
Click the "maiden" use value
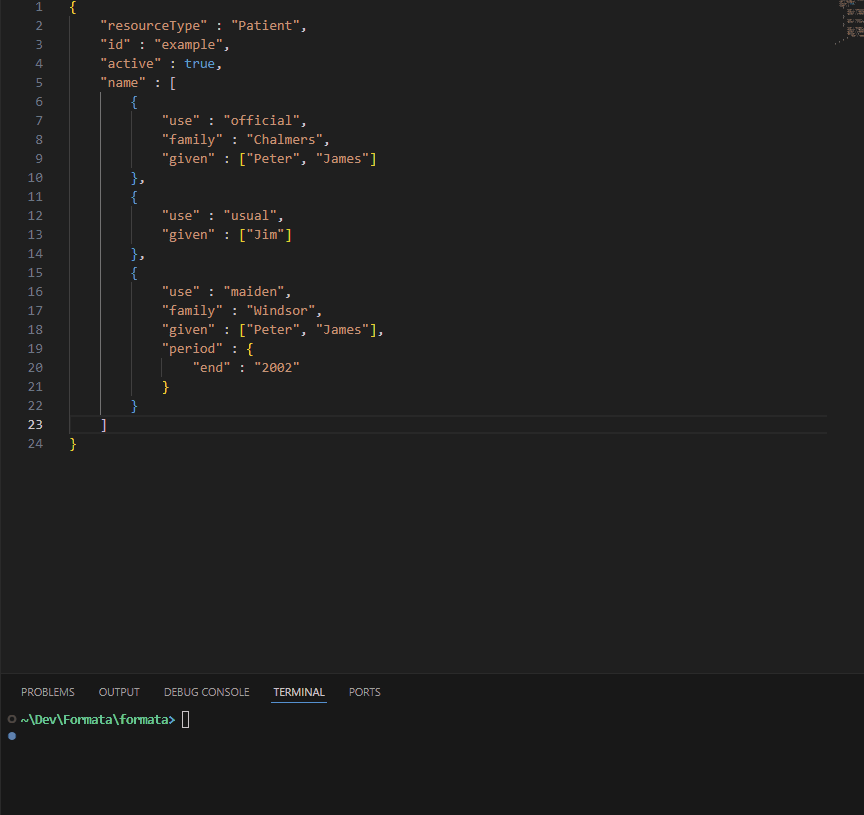tap(256, 292)
